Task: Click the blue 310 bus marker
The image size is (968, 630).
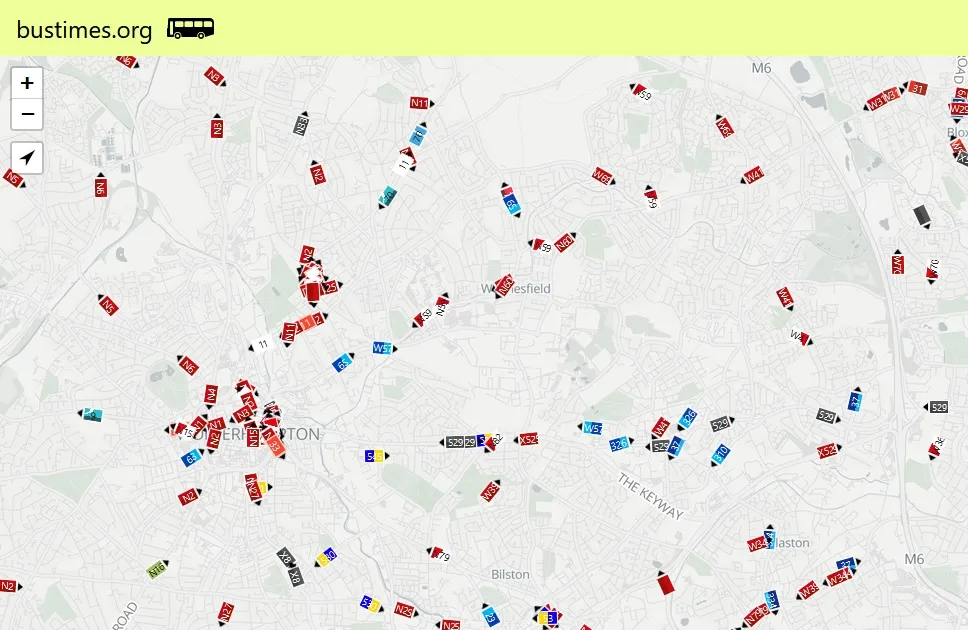Action: click(x=720, y=455)
